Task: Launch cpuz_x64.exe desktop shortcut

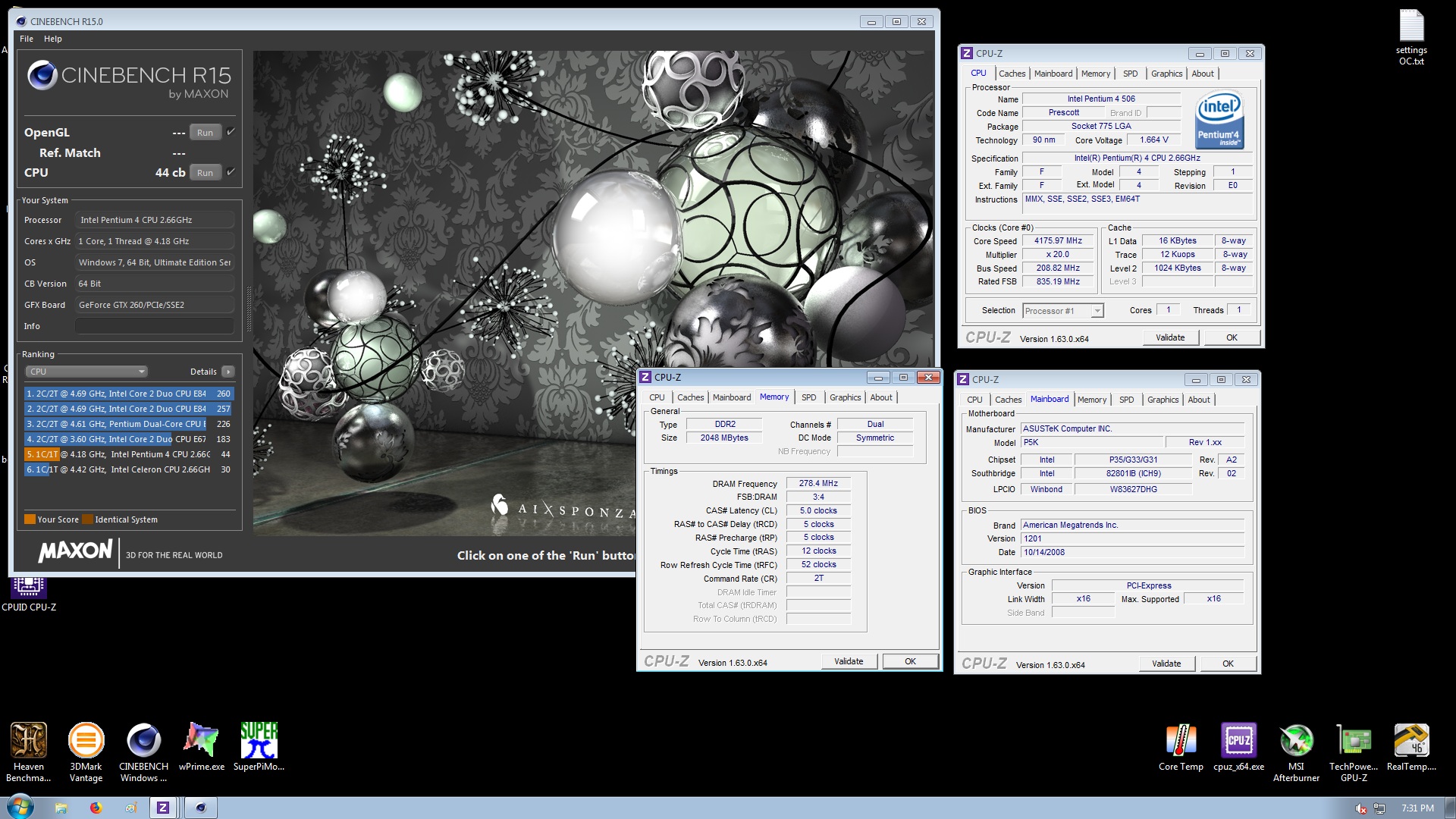Action: 1238,746
